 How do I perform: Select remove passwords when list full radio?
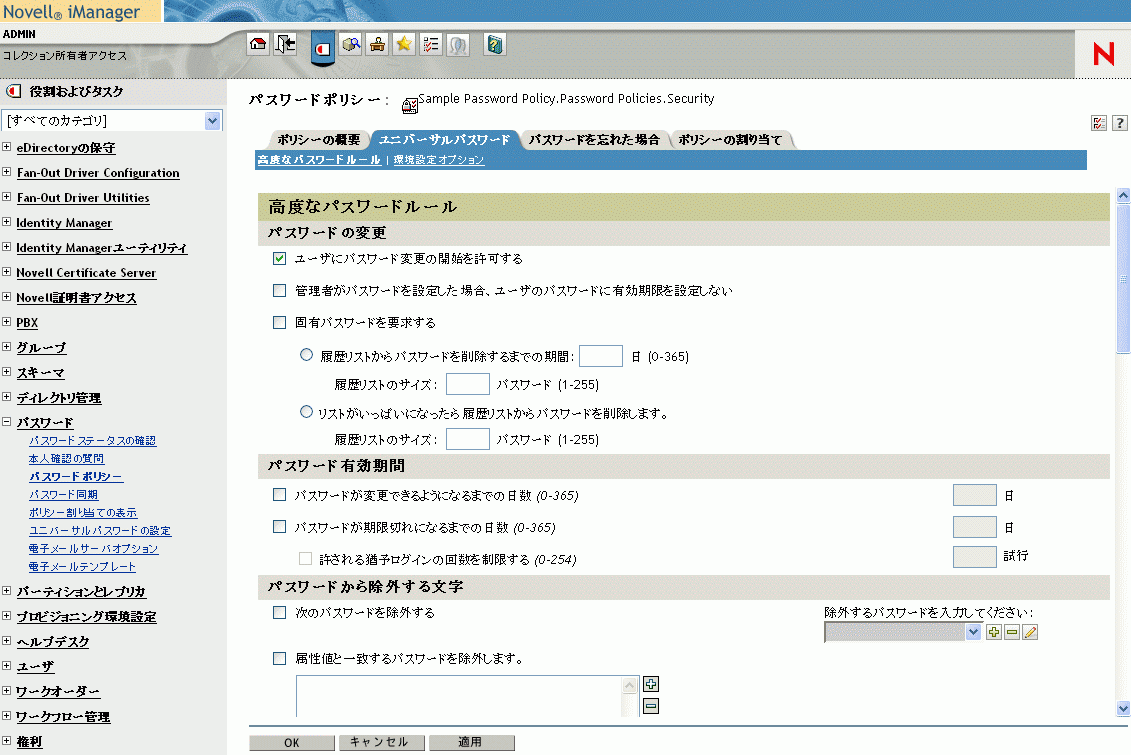pos(307,412)
